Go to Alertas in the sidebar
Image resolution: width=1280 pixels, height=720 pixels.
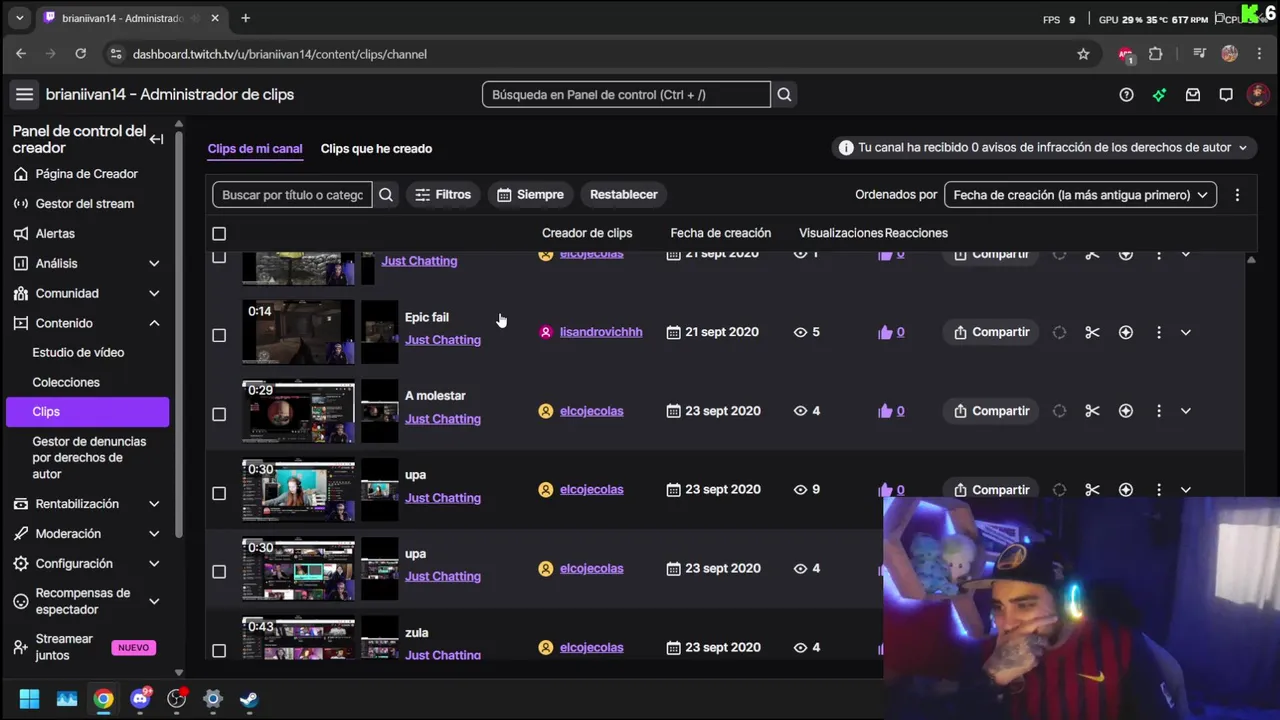[x=55, y=233]
